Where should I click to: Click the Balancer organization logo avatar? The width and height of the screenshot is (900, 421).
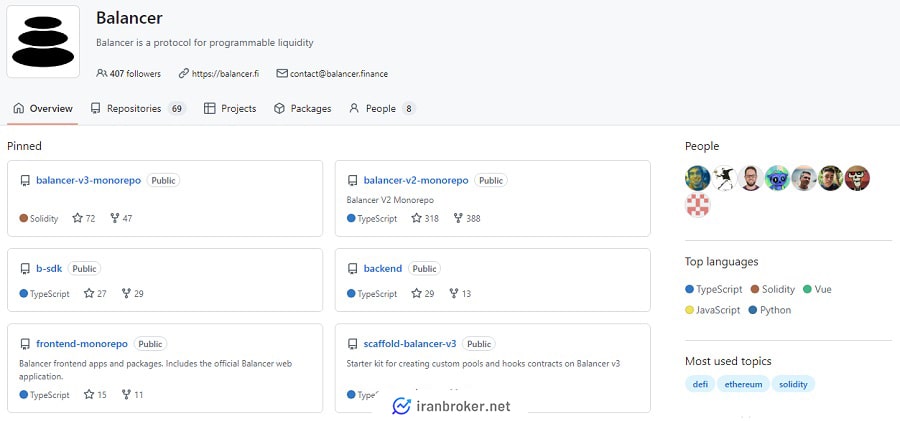pos(43,41)
